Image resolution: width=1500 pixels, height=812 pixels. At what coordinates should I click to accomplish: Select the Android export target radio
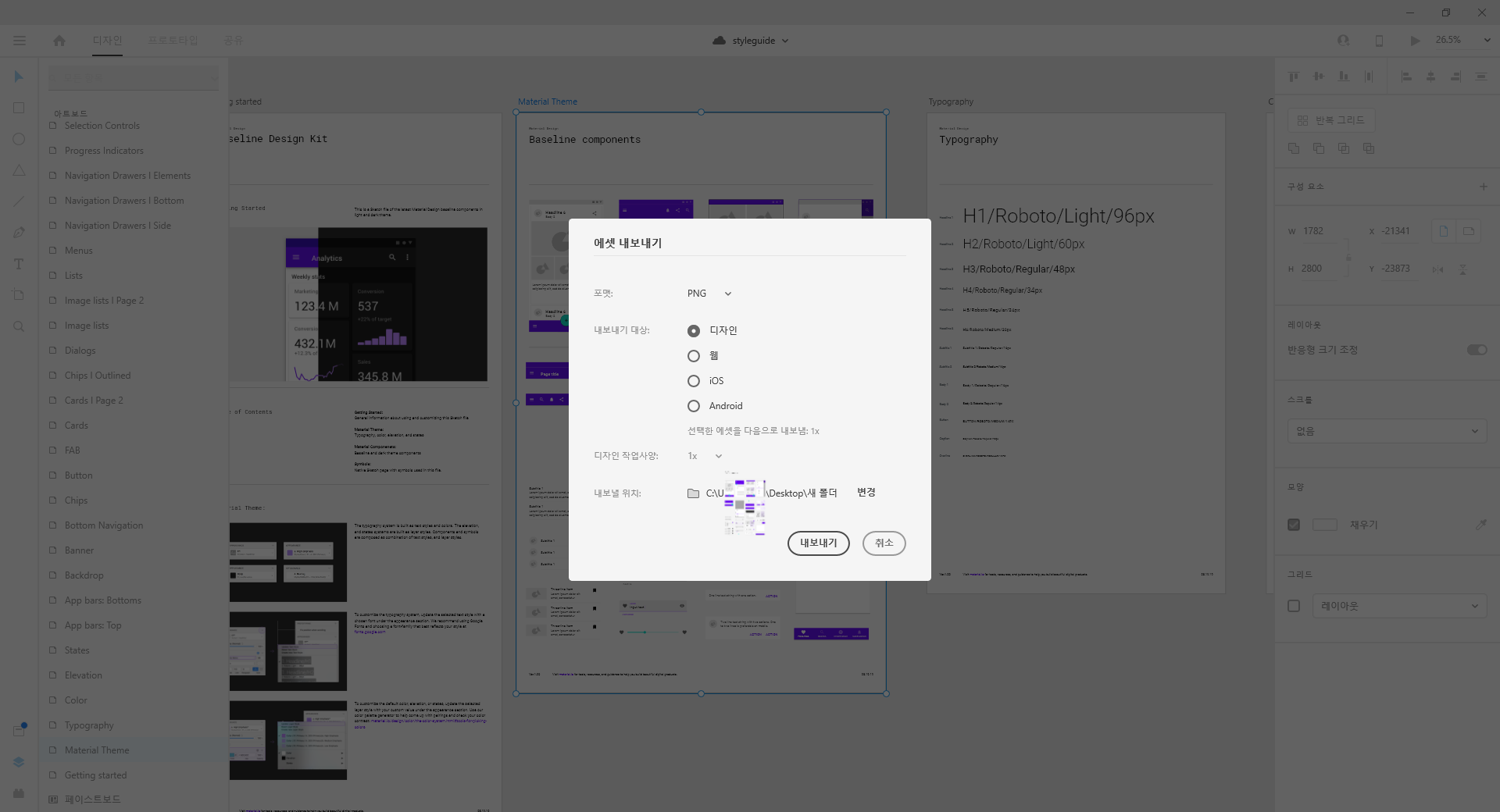click(x=694, y=406)
